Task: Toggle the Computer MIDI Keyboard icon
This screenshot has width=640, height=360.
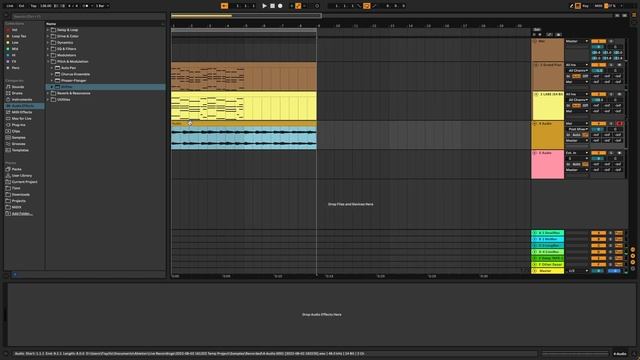Action: pyautogui.click(x=578, y=6)
